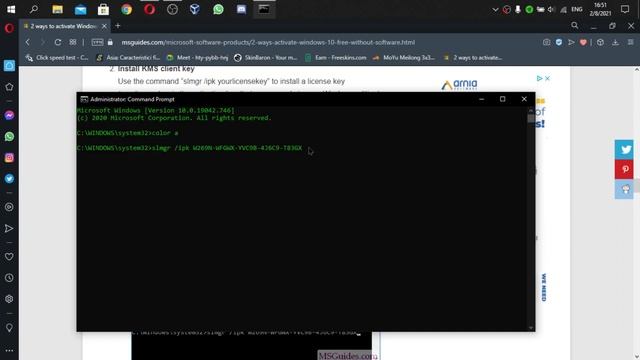Screen dimensions: 640x360
Task: Open sidebar heart bookmarks icon
Action: (9, 257)
